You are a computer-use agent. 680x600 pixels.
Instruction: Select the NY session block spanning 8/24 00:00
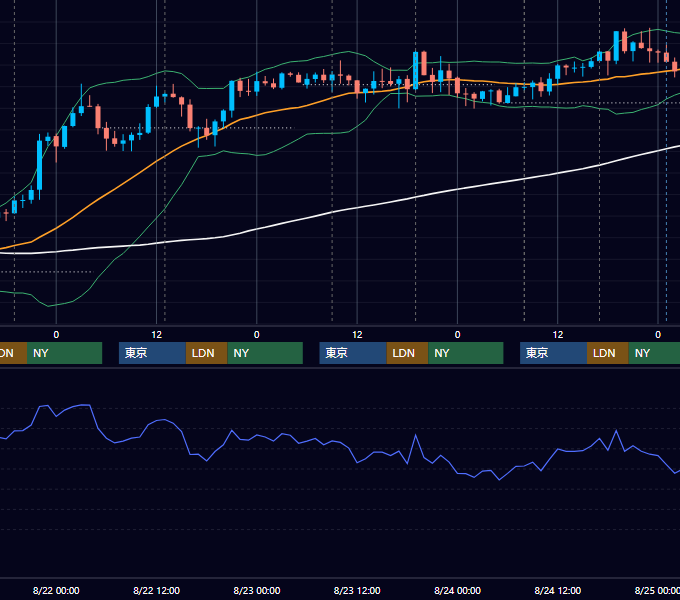466,353
